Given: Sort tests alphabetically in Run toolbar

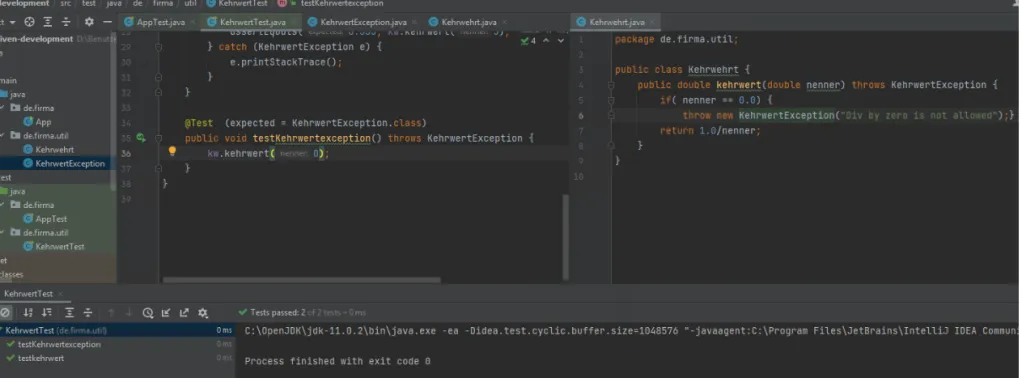Looking at the screenshot, I should 28,313.
